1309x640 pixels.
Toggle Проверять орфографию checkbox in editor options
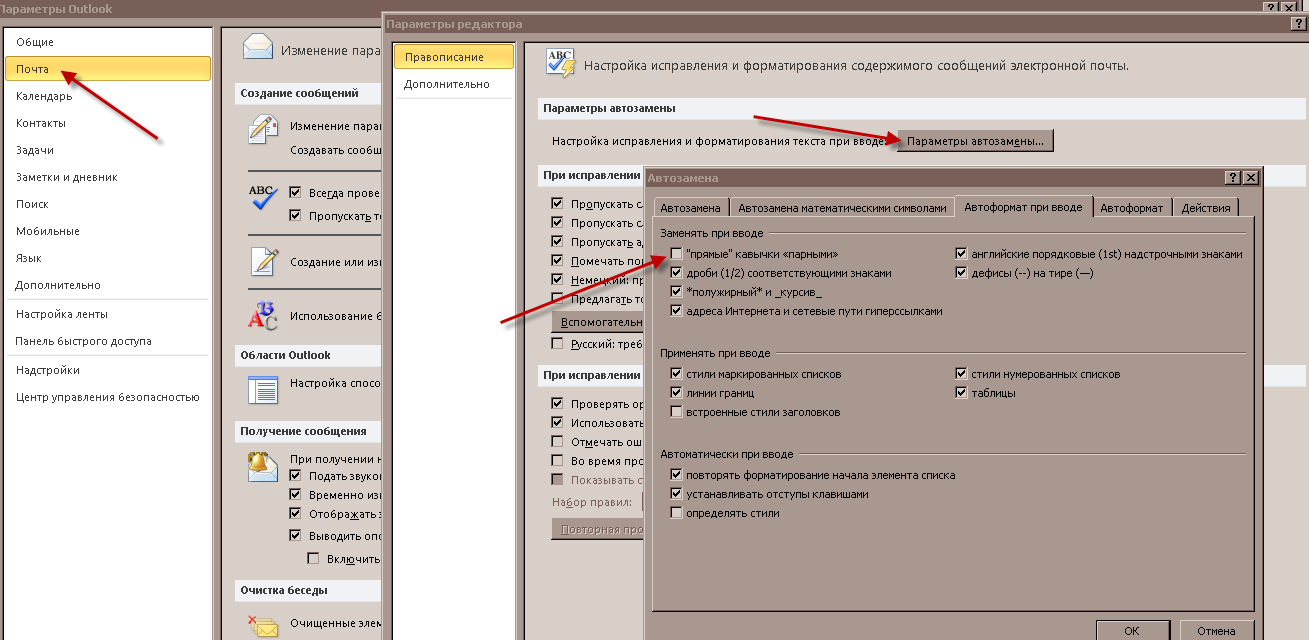[x=558, y=404]
